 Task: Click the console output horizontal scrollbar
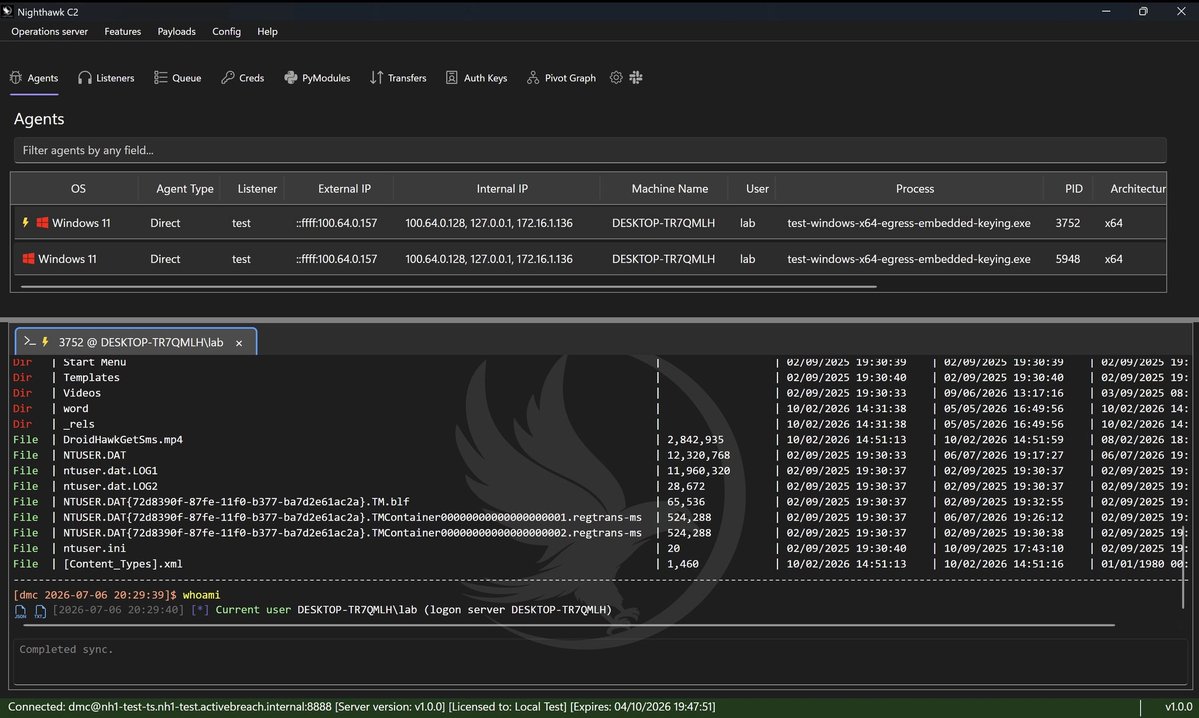(x=568, y=625)
